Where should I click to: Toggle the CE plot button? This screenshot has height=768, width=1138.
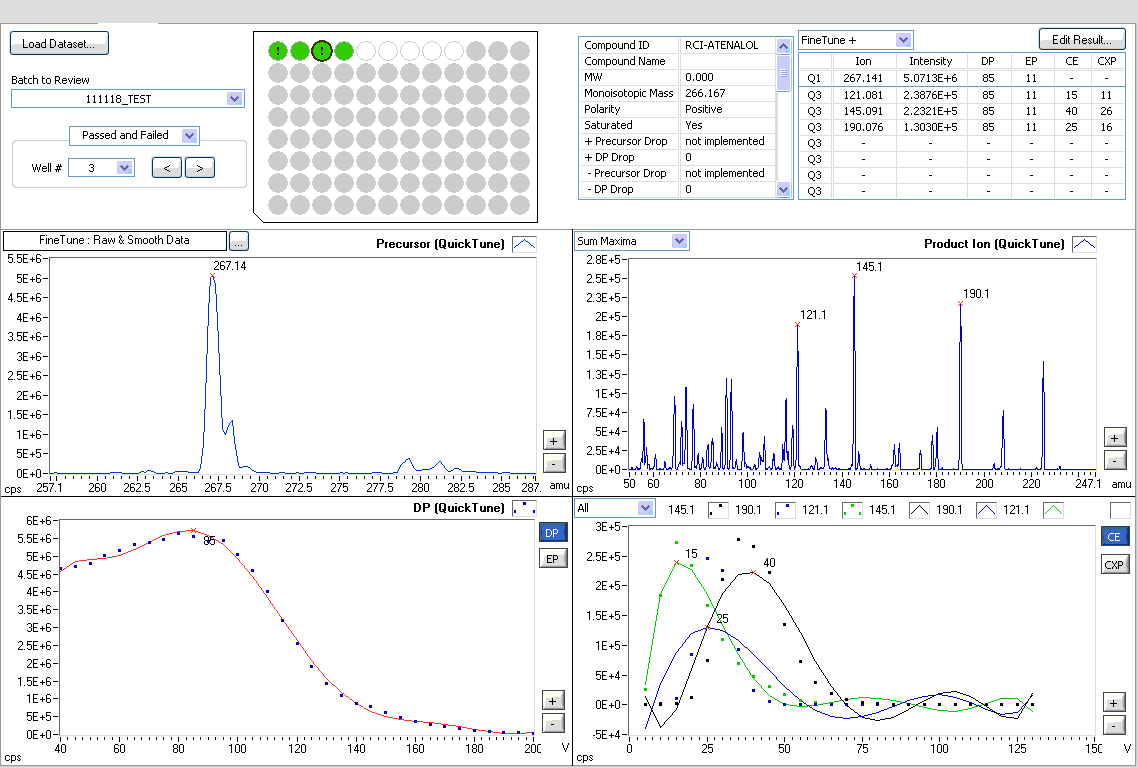click(x=1114, y=536)
